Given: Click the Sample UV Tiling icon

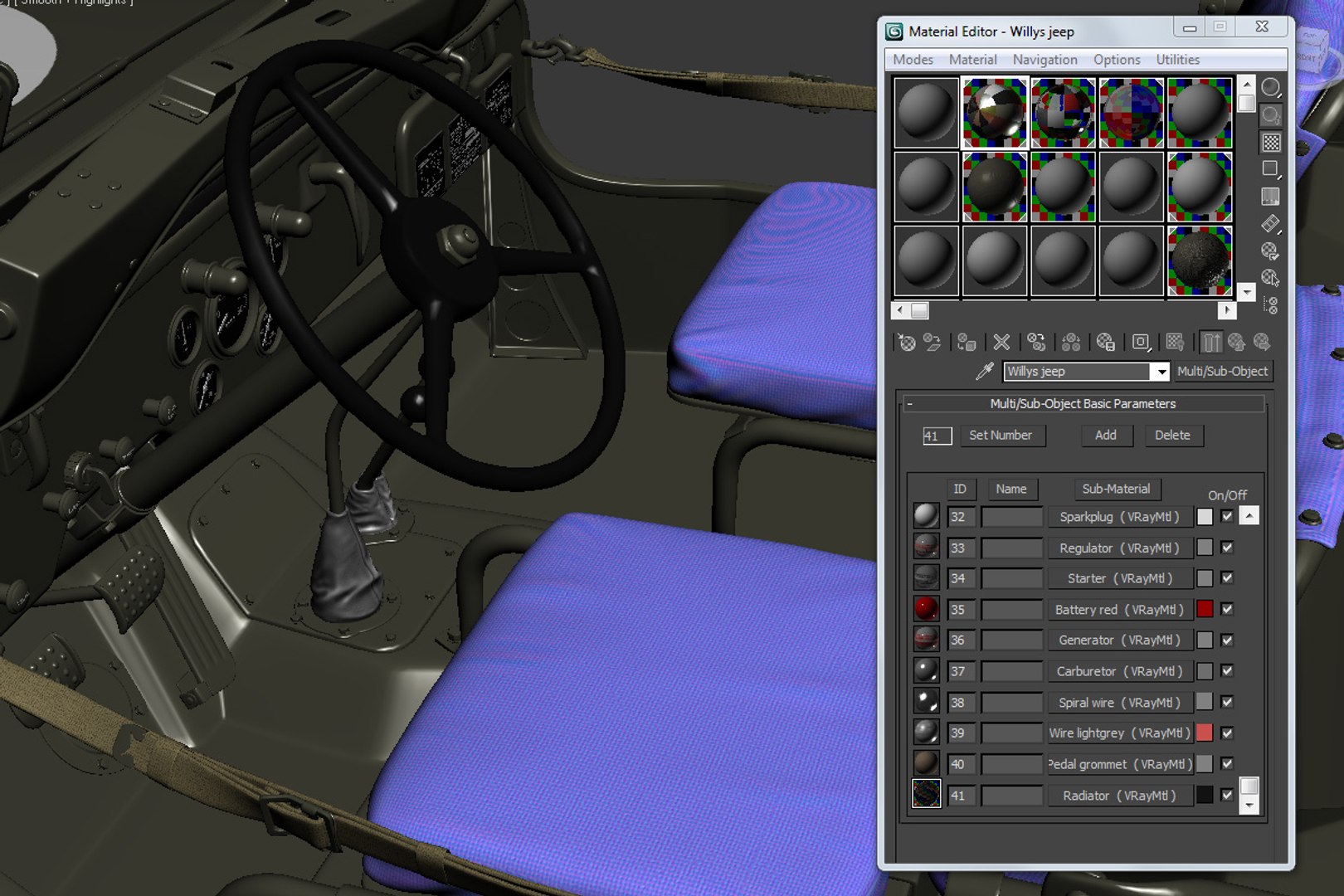Looking at the screenshot, I should (1270, 169).
